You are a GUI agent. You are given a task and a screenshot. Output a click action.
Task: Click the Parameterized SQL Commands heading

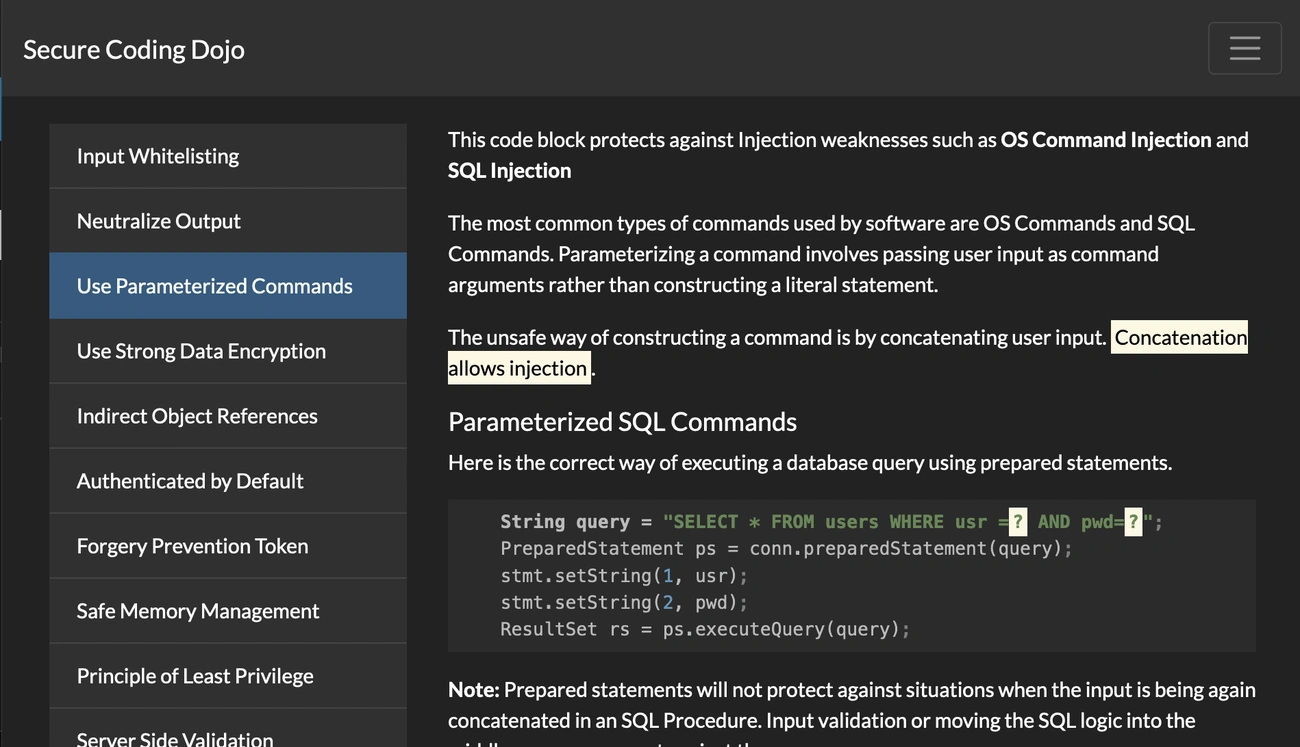tap(622, 421)
